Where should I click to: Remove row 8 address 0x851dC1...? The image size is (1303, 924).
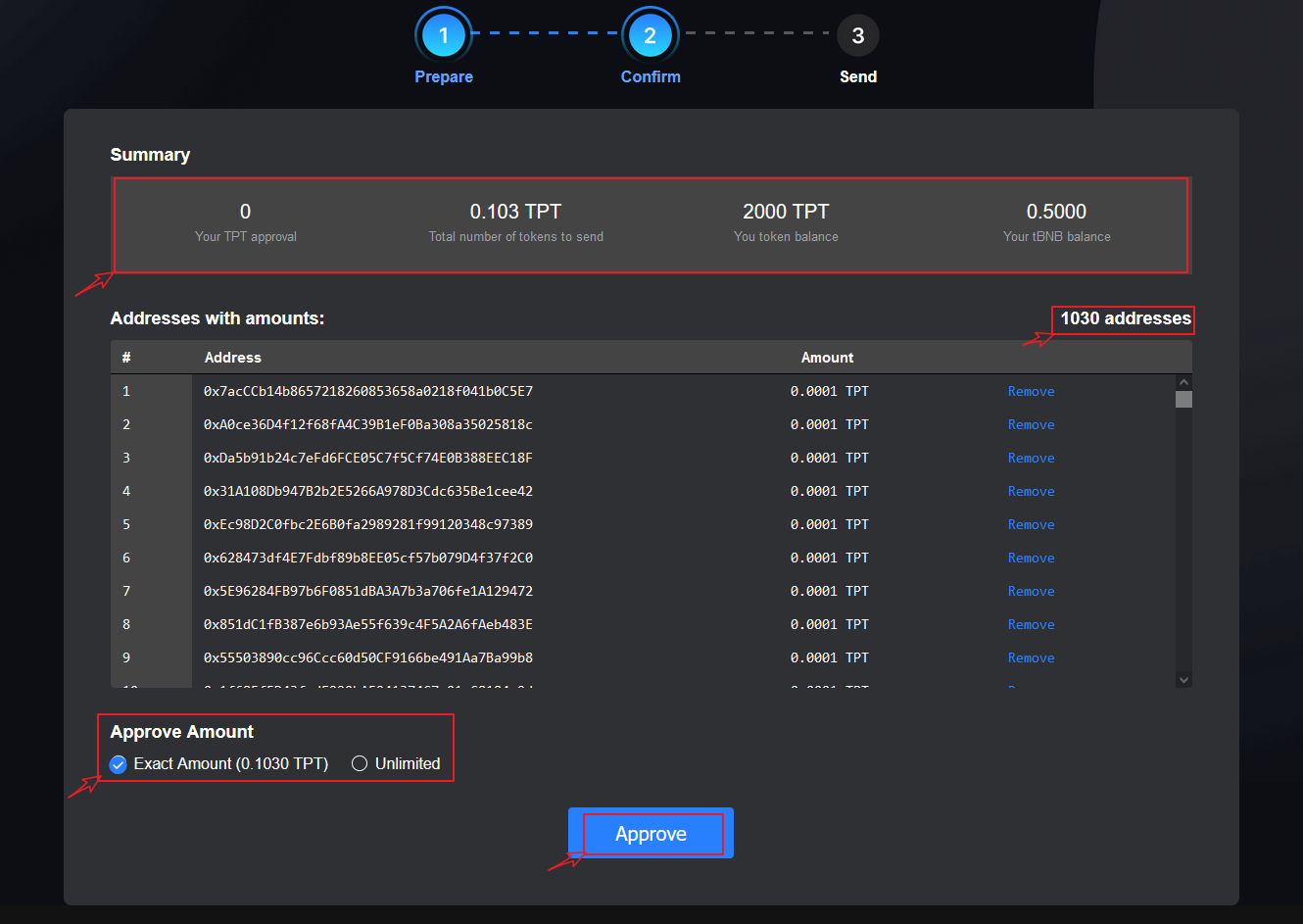(1031, 624)
